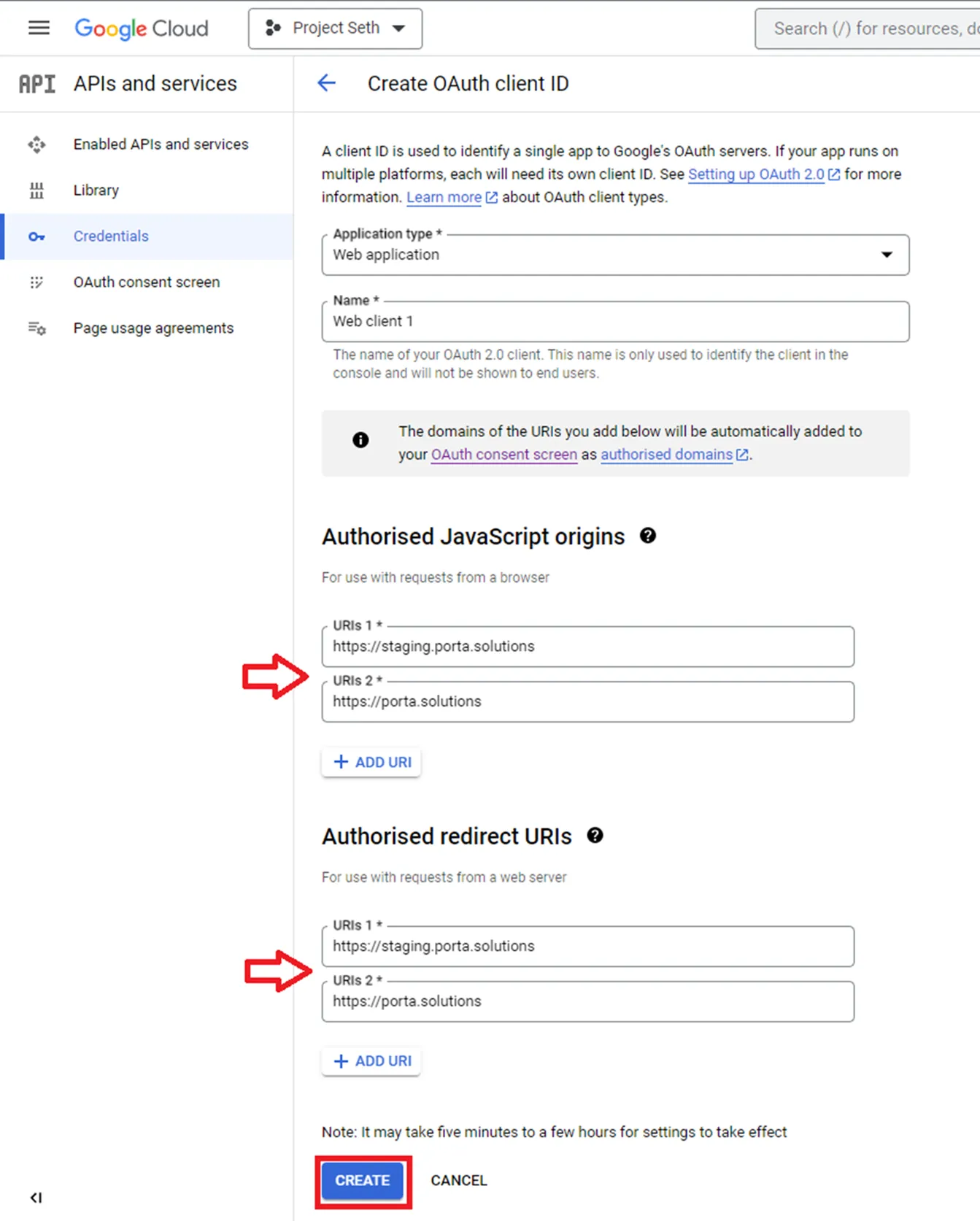Click ADD URI under JavaScript origins

[371, 761]
